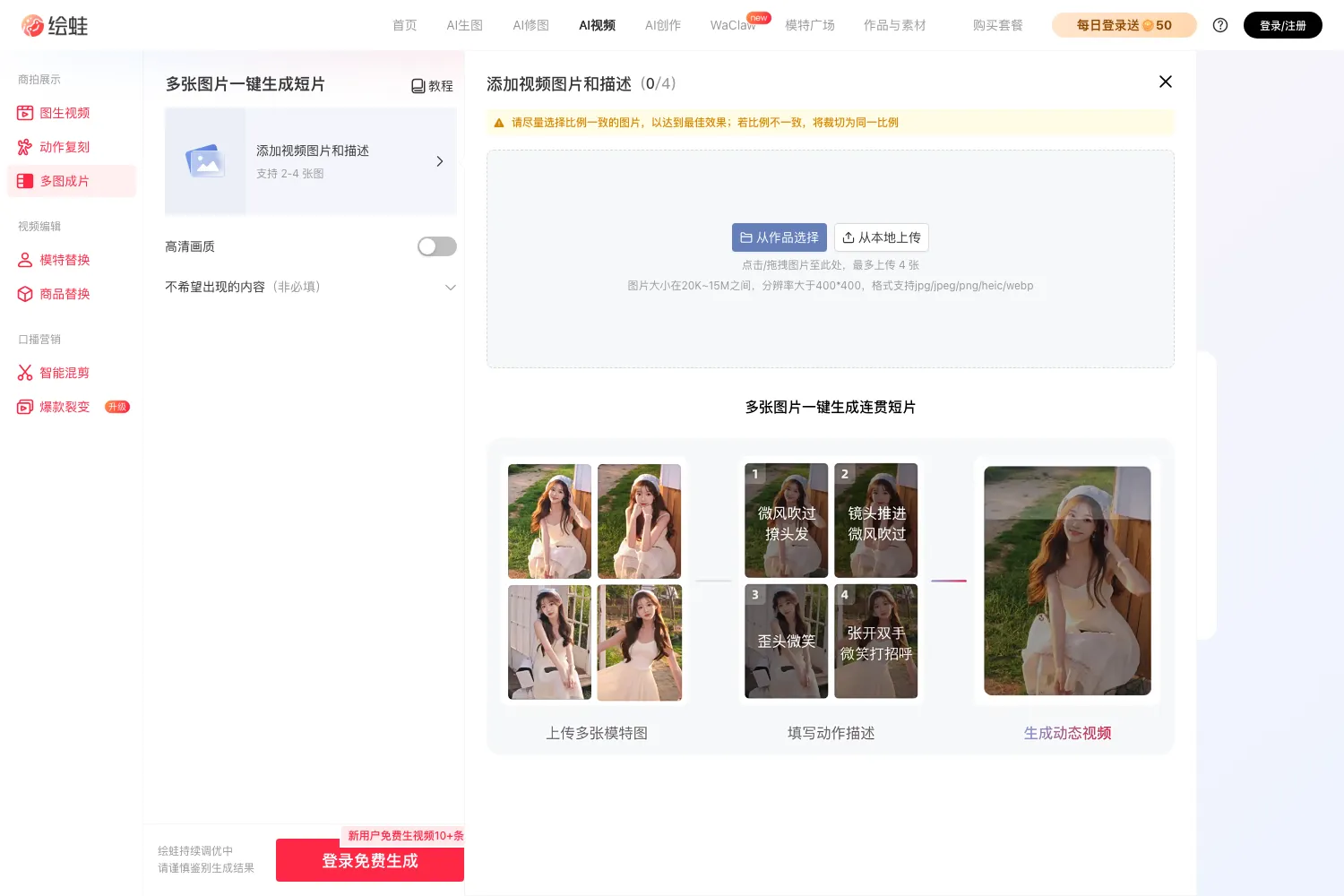
Task: Click the 绘蛙 logo icon
Action: point(33,26)
